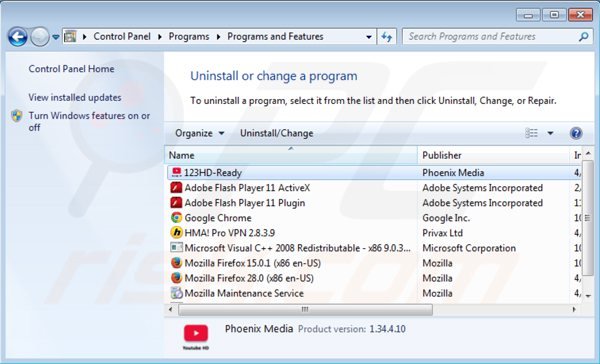600x364 pixels.
Task: Click the Microsoft Visual C++ 2008 icon
Action: point(176,248)
